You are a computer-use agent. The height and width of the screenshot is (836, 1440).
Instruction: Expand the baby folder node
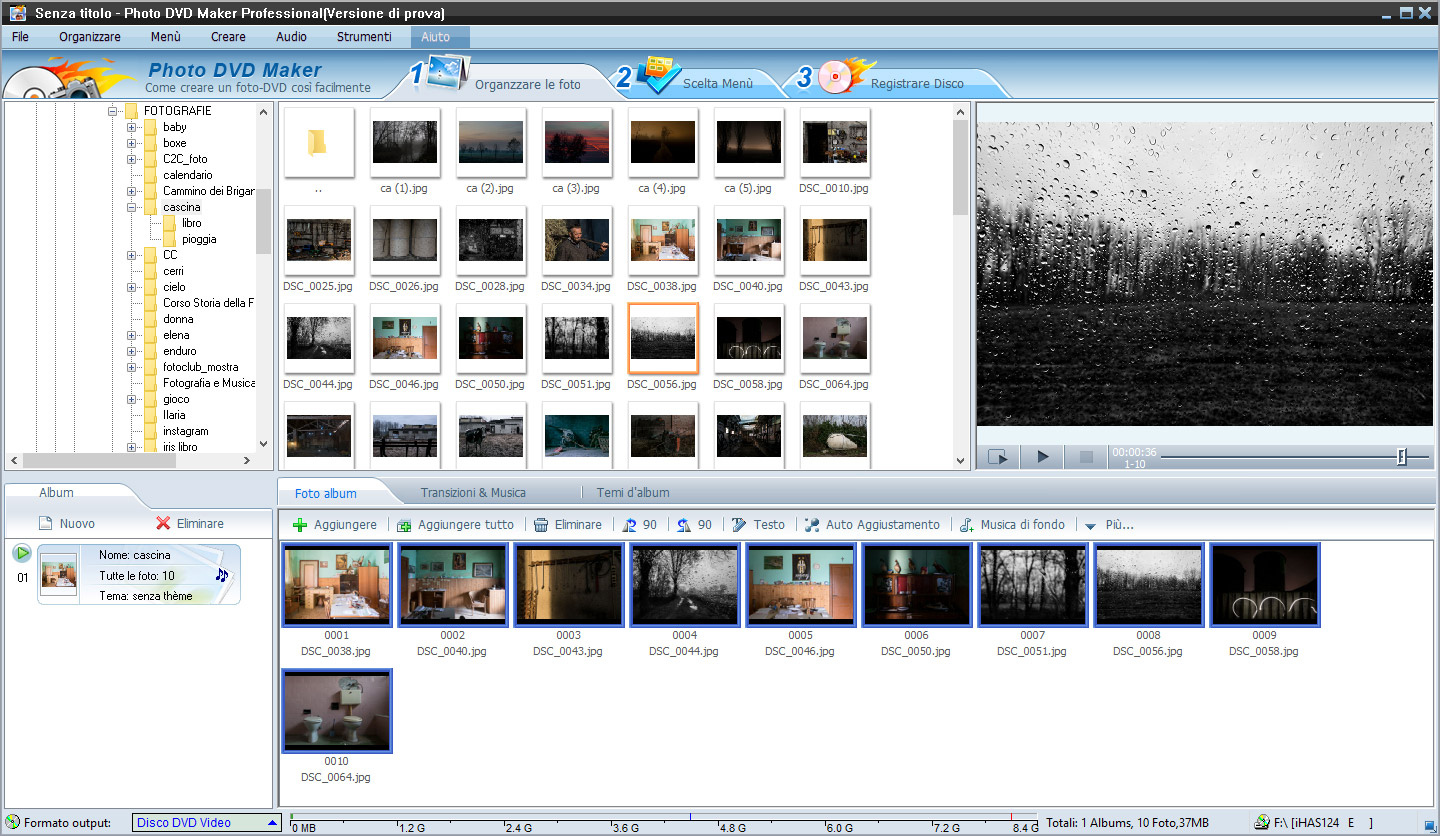pyautogui.click(x=132, y=127)
